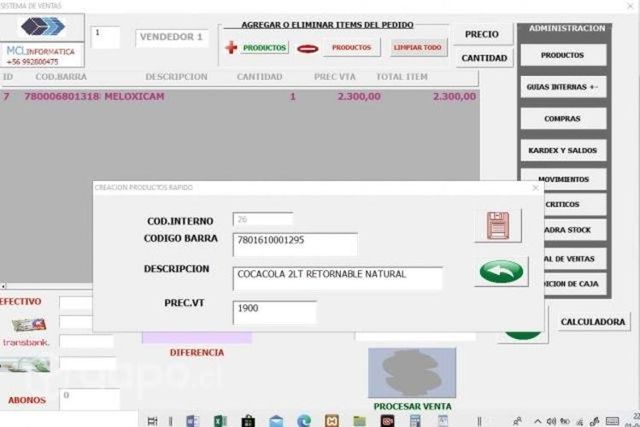Click the red minus remove-products icon
Image resolution: width=640 pixels, height=427 pixels.
click(308, 49)
